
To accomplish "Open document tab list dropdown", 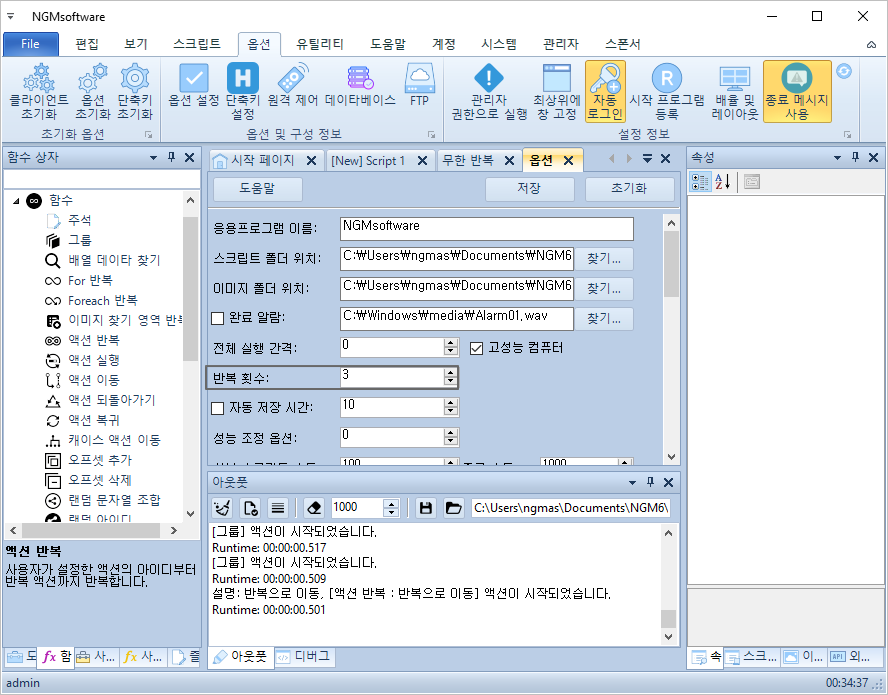I will [x=647, y=159].
